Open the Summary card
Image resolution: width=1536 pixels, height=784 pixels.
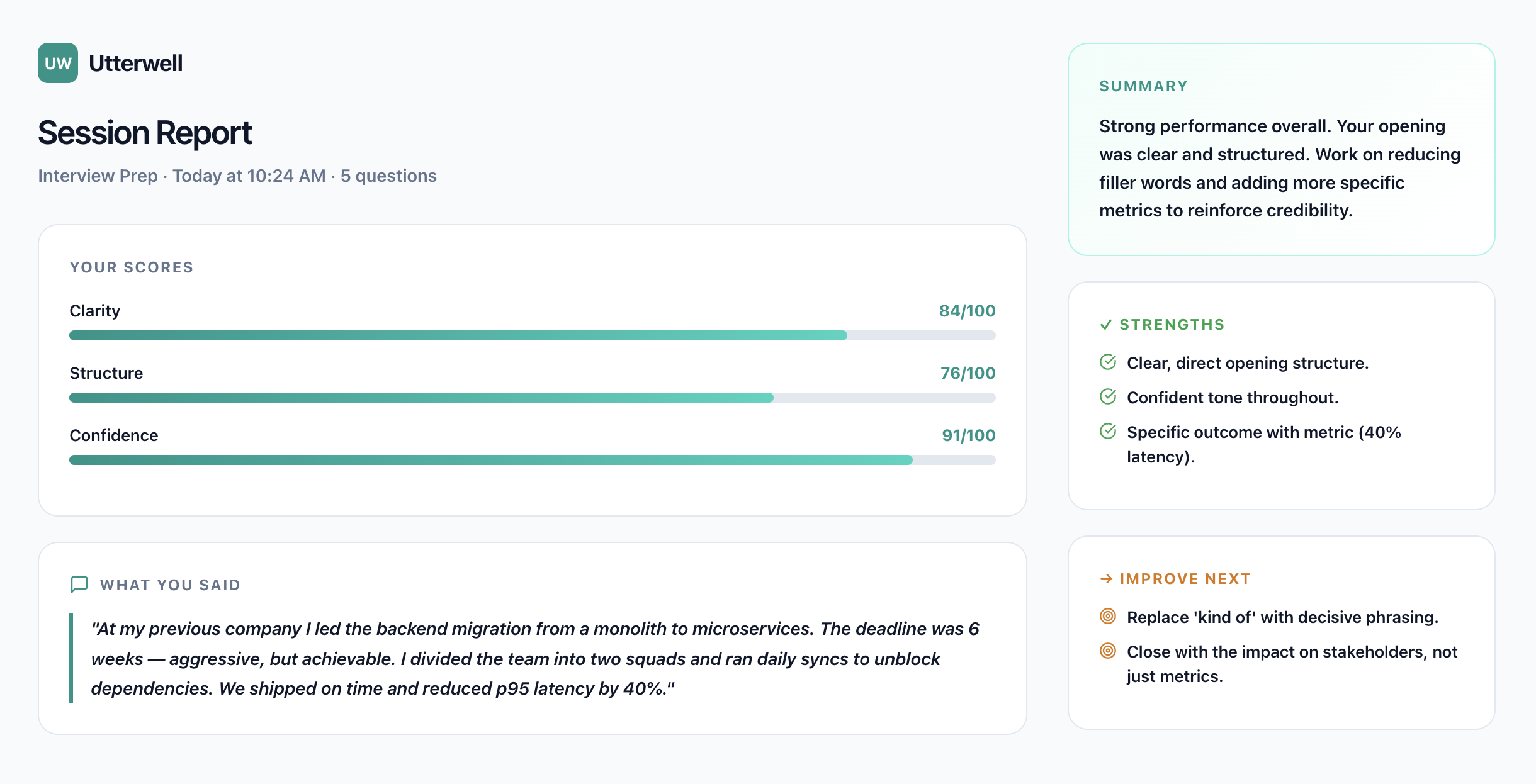point(1282,150)
